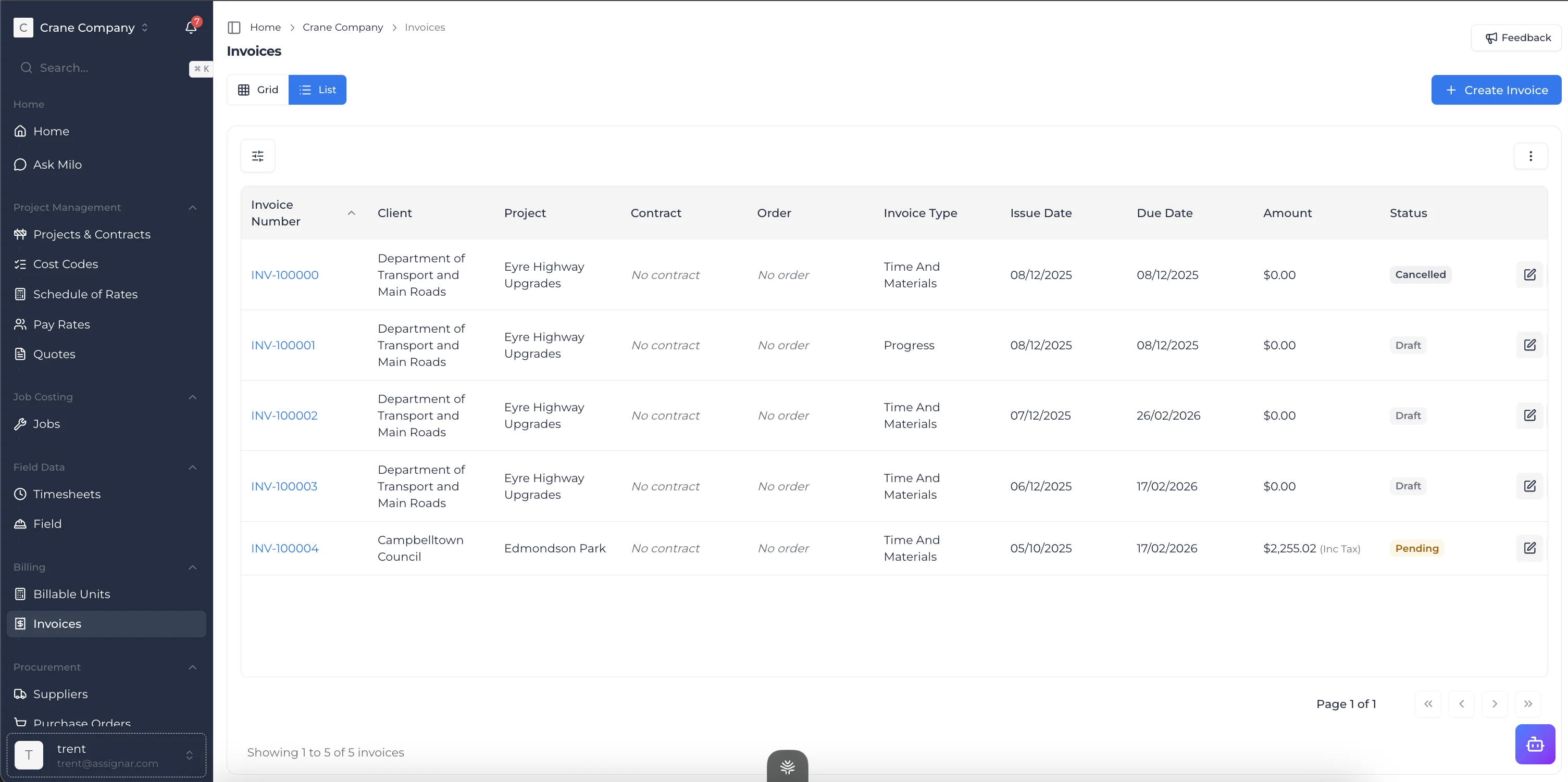Go to next page arrow
This screenshot has width=1568, height=782.
(x=1495, y=703)
